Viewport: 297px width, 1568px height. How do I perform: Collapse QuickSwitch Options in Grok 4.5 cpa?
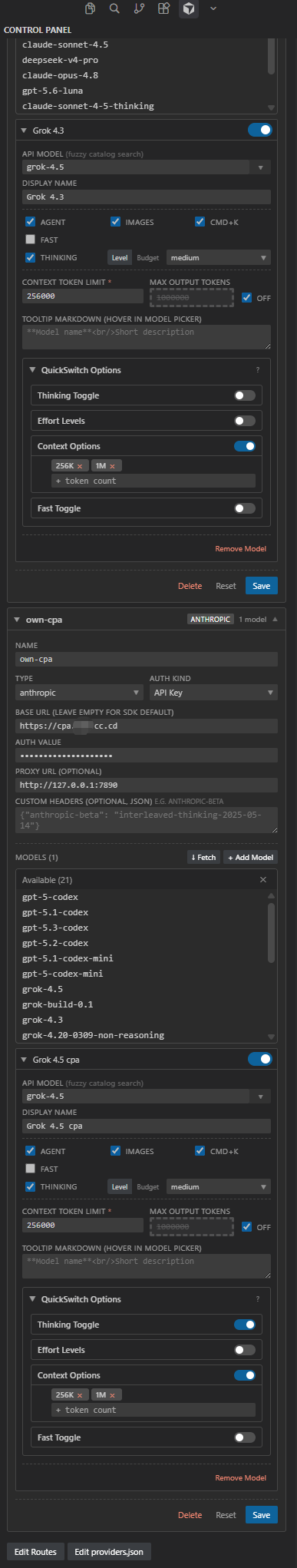pos(32,1299)
